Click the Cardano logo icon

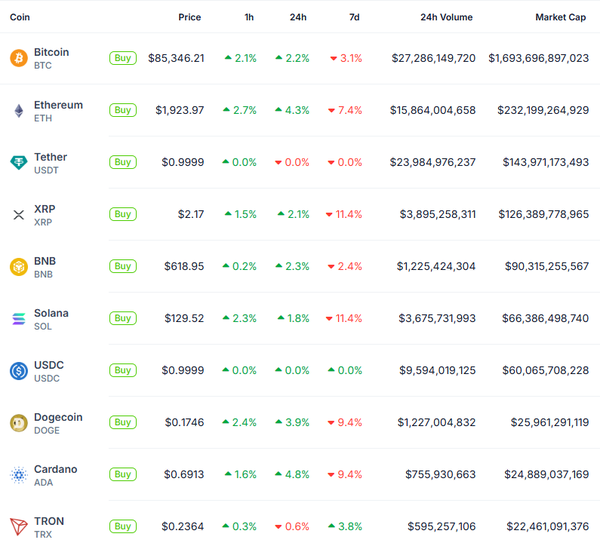coord(18,474)
